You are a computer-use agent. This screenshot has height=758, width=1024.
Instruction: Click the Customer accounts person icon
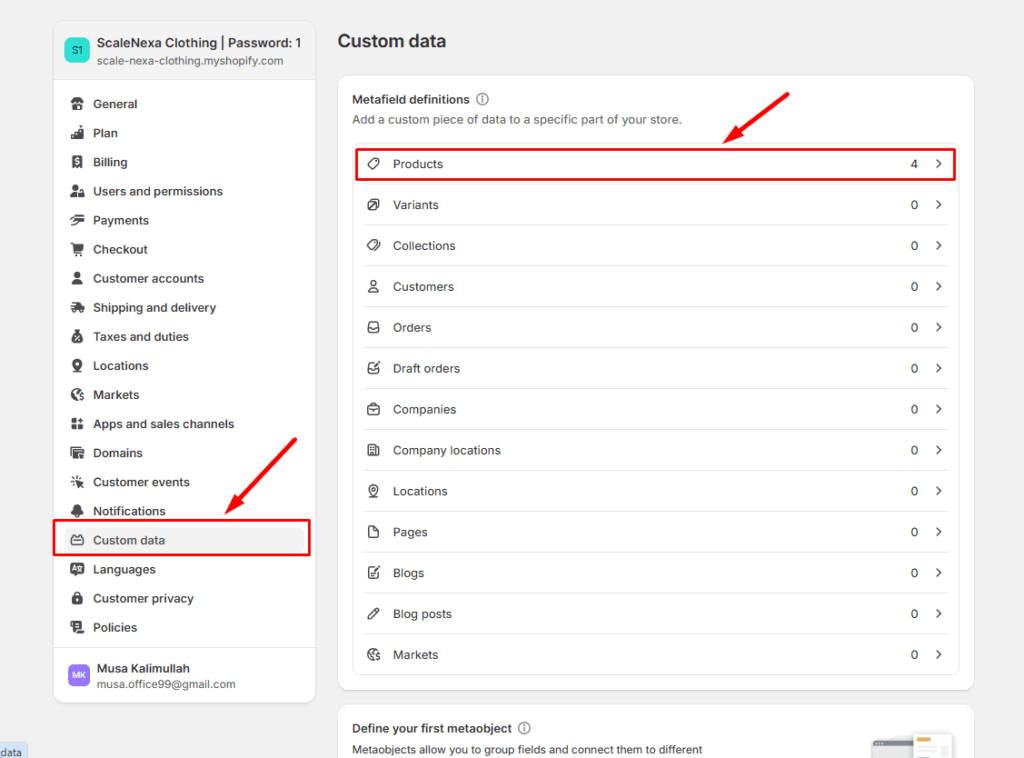77,278
